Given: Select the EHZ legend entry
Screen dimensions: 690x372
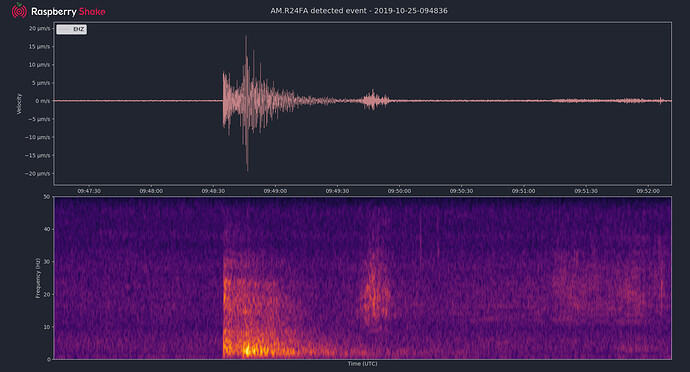Looking at the screenshot, I should (71, 29).
